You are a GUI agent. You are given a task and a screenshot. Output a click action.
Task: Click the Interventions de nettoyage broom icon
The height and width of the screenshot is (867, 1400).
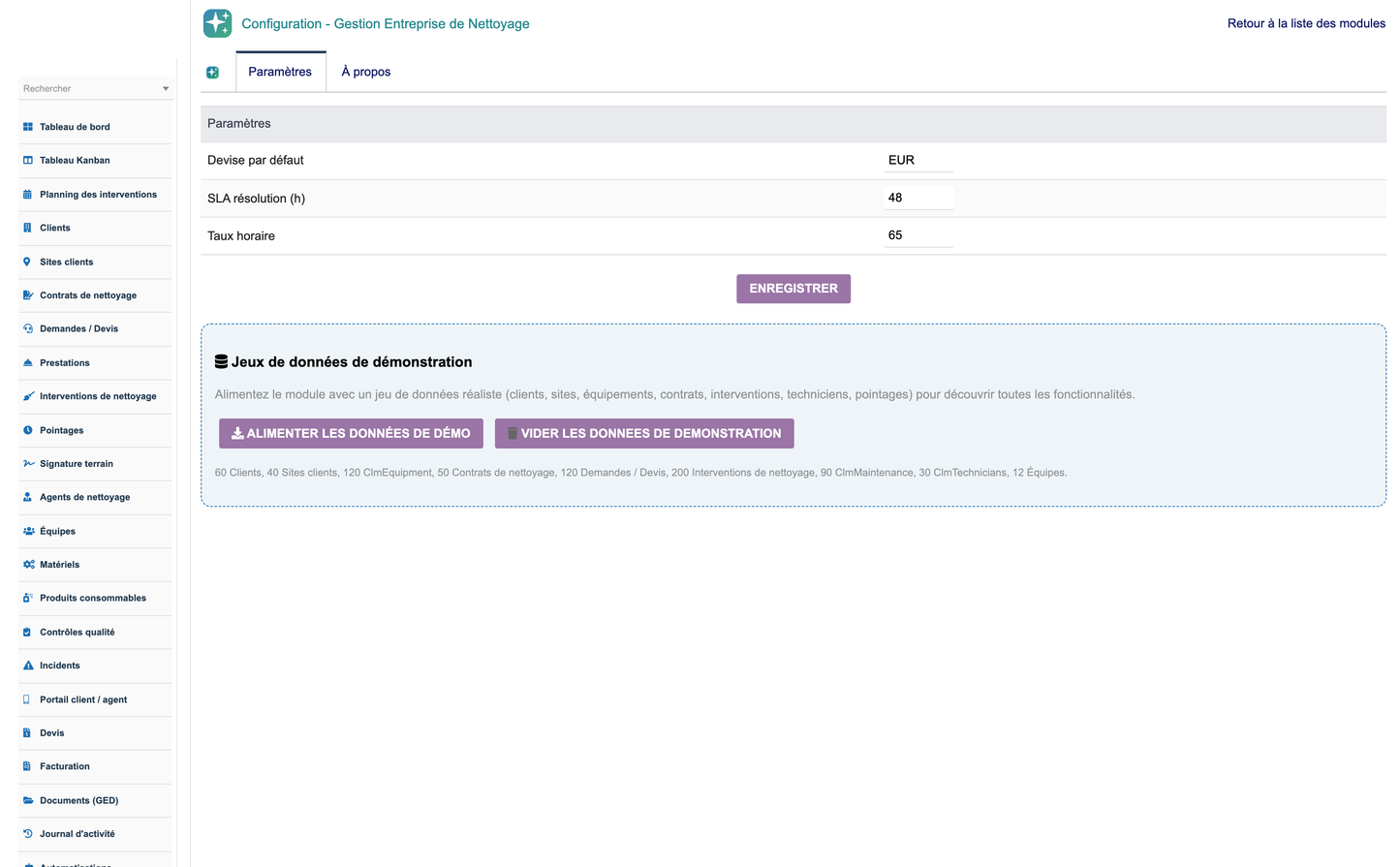pyautogui.click(x=28, y=396)
